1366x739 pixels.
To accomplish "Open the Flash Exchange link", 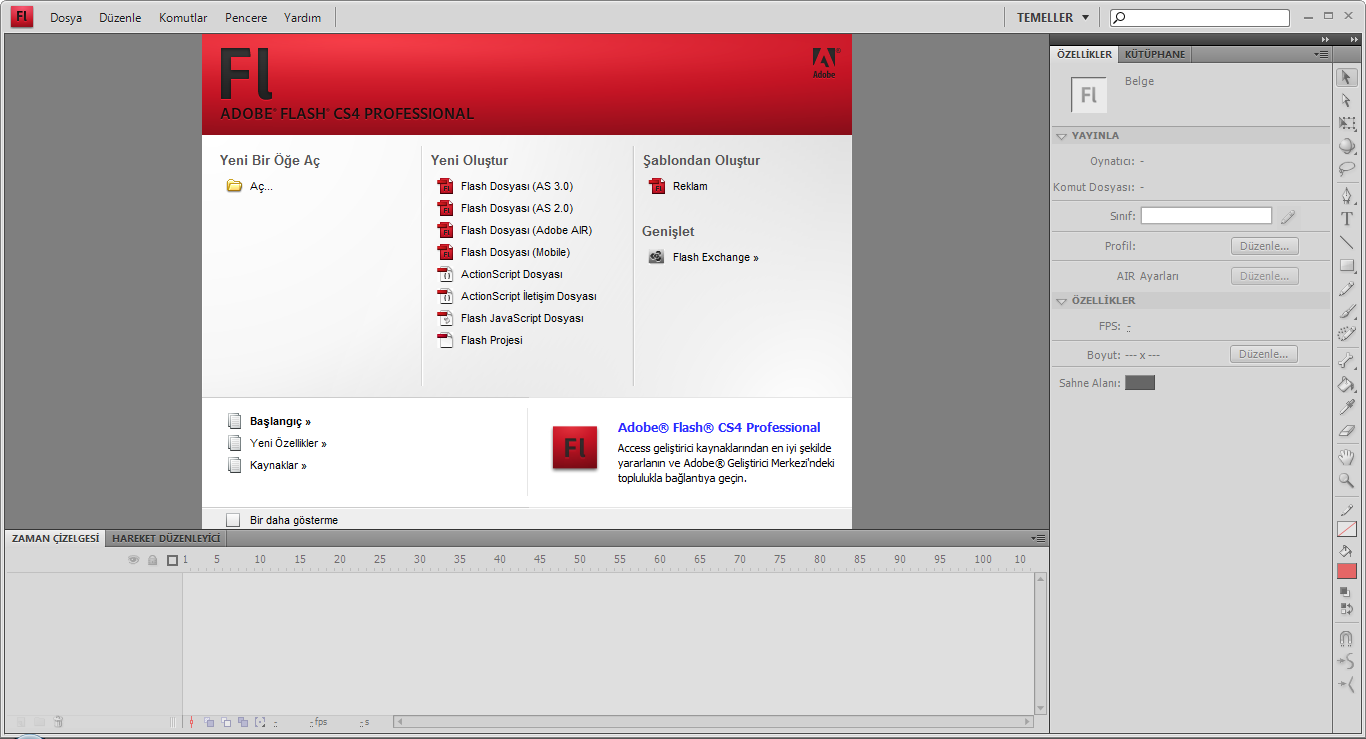I will point(703,257).
